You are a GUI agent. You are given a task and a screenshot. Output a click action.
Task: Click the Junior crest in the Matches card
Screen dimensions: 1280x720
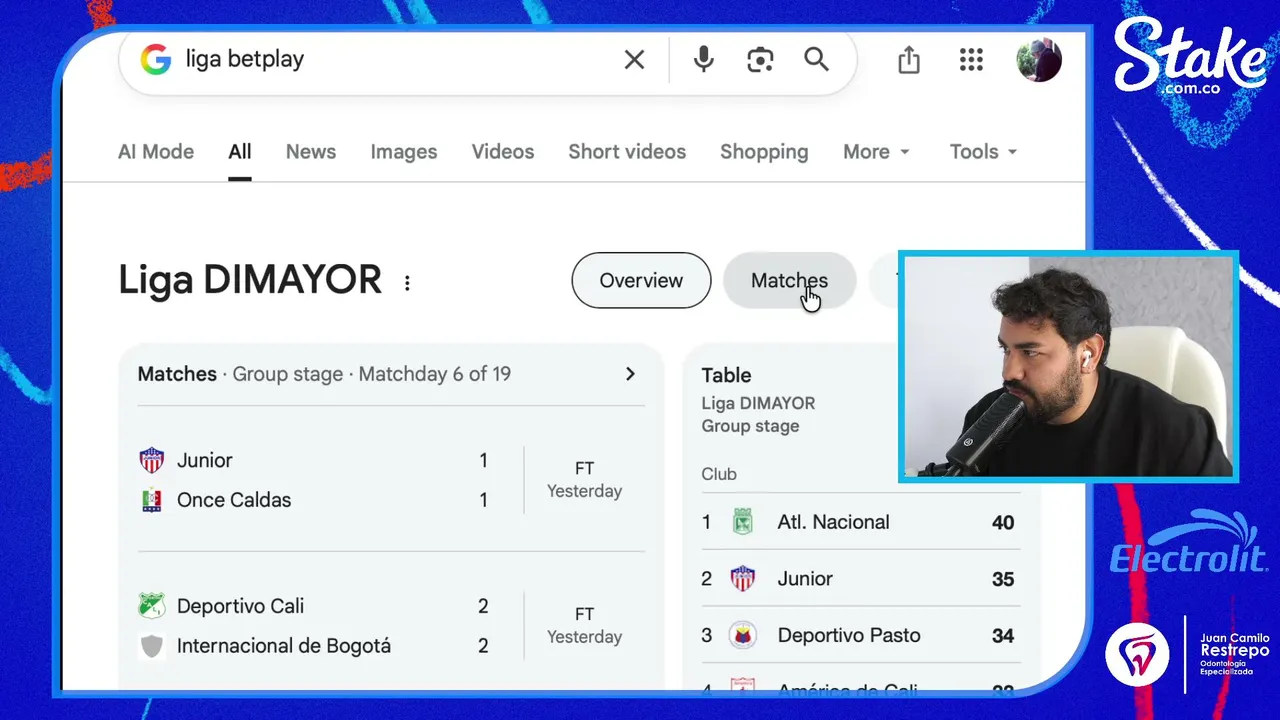pyautogui.click(x=151, y=461)
